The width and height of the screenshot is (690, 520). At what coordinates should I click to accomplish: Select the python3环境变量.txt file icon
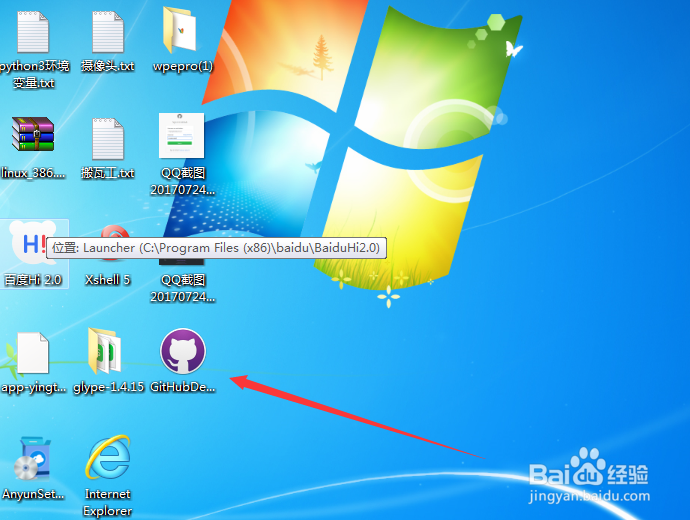point(33,32)
